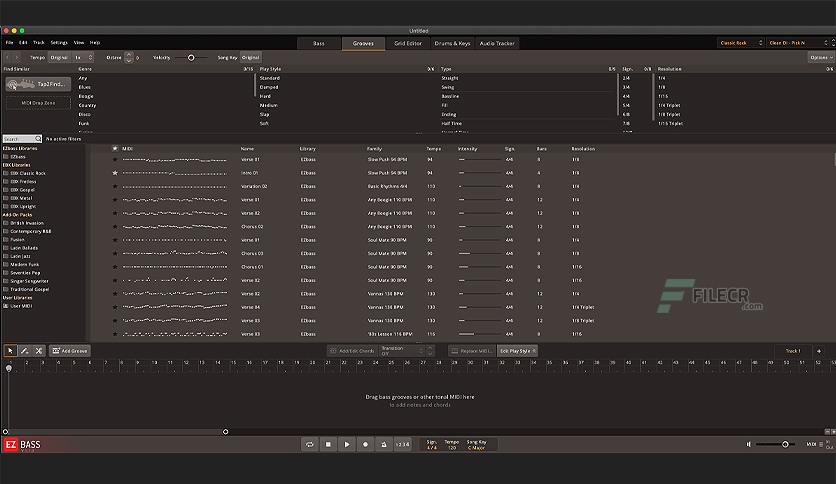The width and height of the screenshot is (836, 484).
Task: Open the File menu
Action: coord(10,43)
